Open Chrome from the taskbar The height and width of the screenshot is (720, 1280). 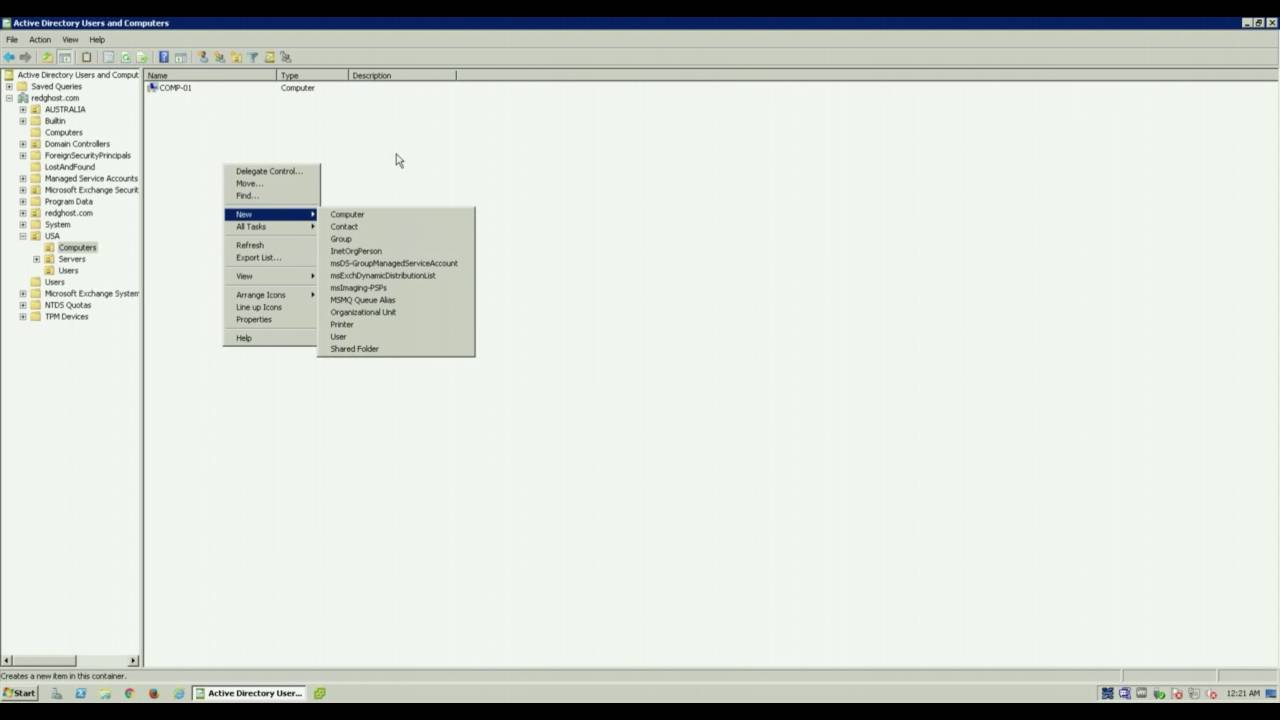[129, 693]
